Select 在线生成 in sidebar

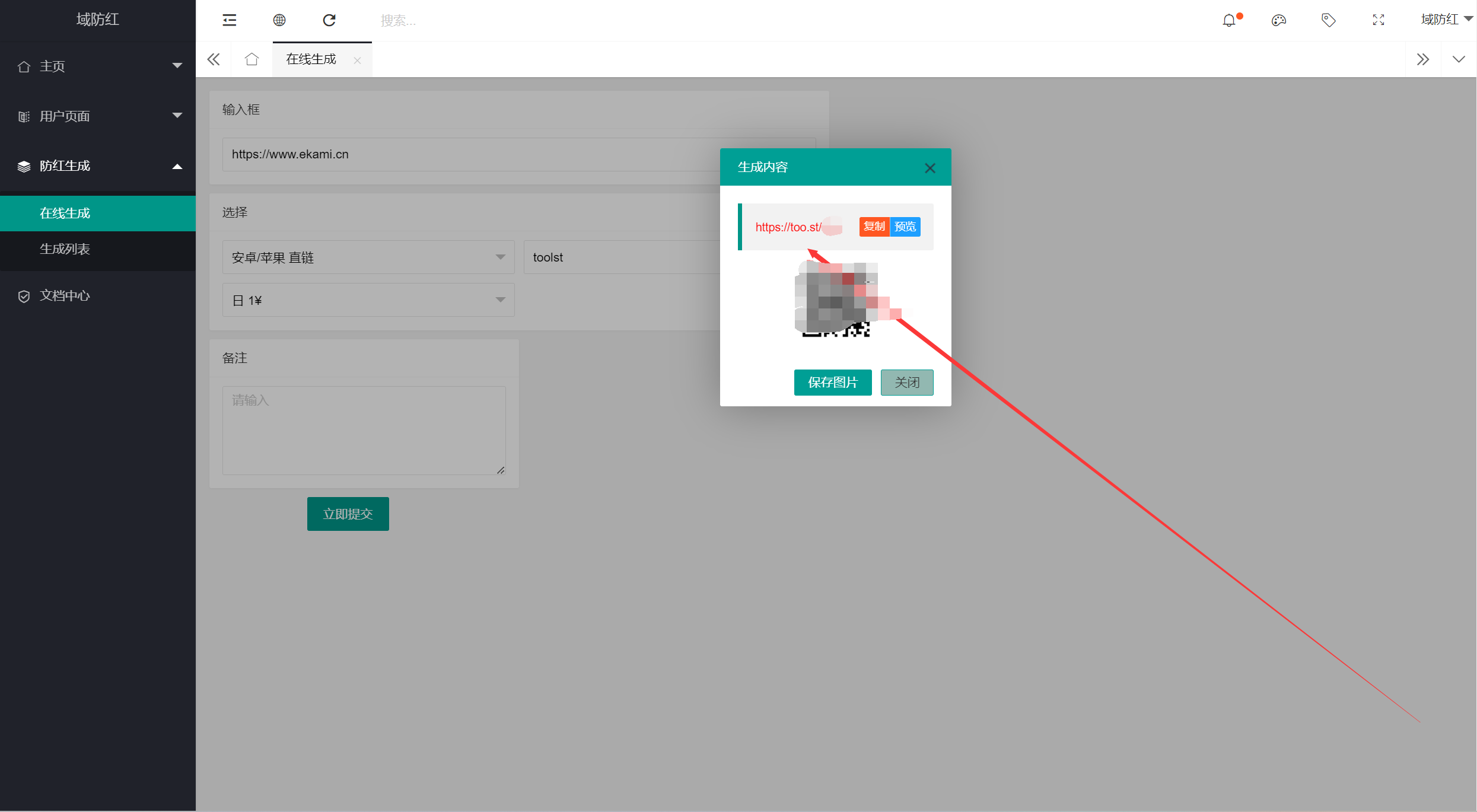pos(98,213)
